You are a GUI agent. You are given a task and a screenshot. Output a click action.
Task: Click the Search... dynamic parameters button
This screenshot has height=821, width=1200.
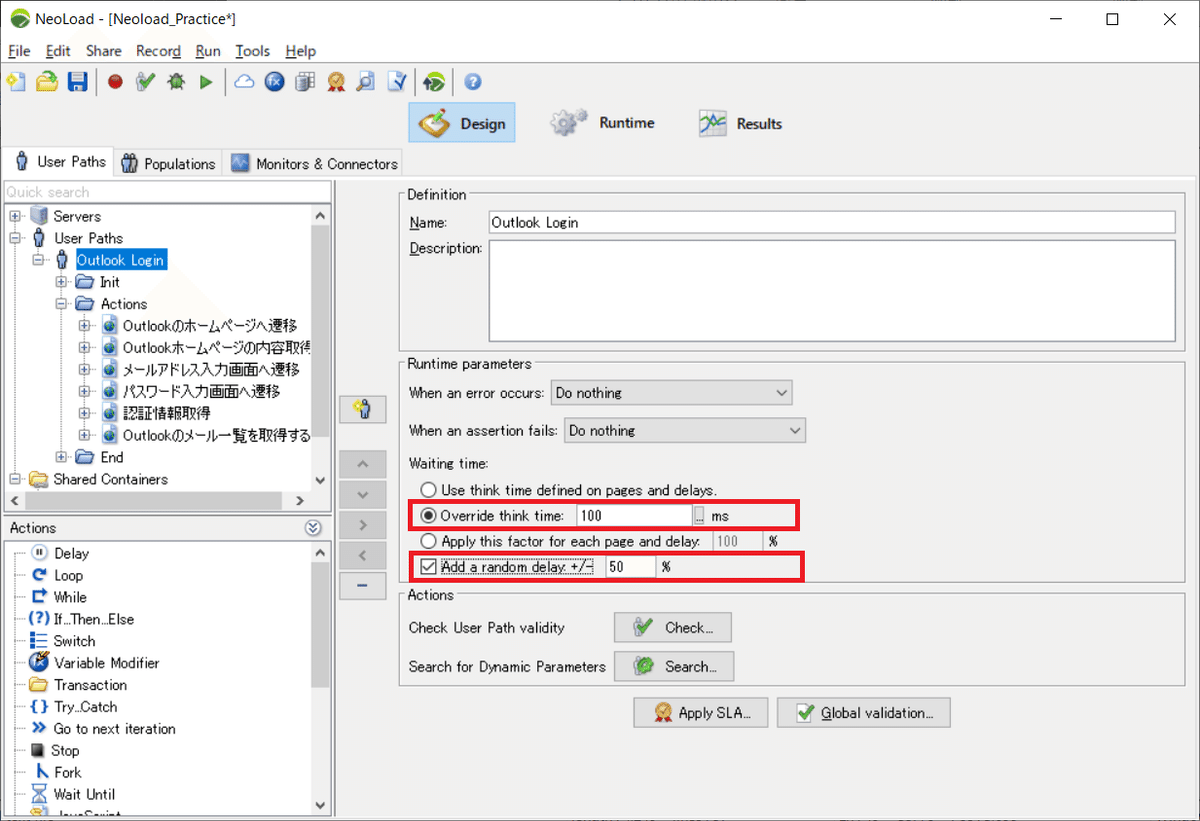673,666
